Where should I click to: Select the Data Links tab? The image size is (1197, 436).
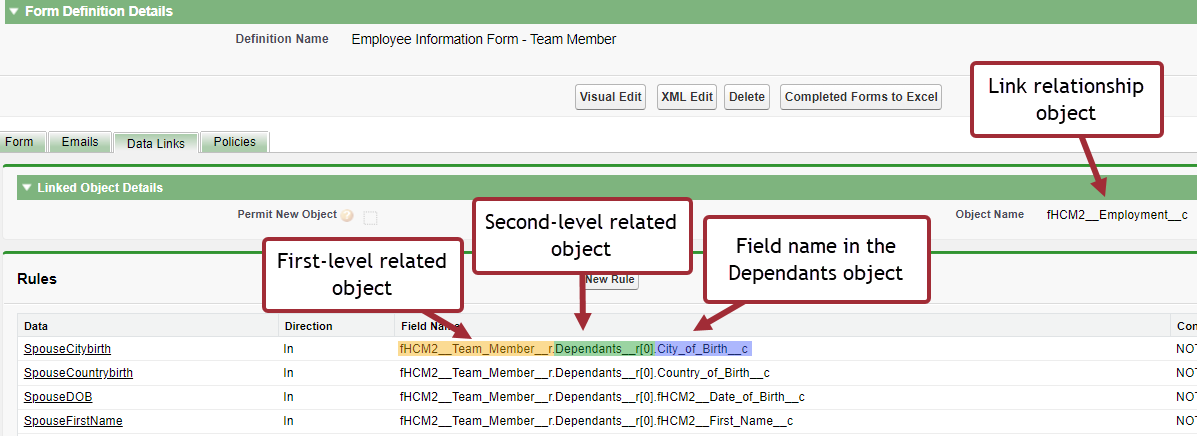click(x=155, y=143)
